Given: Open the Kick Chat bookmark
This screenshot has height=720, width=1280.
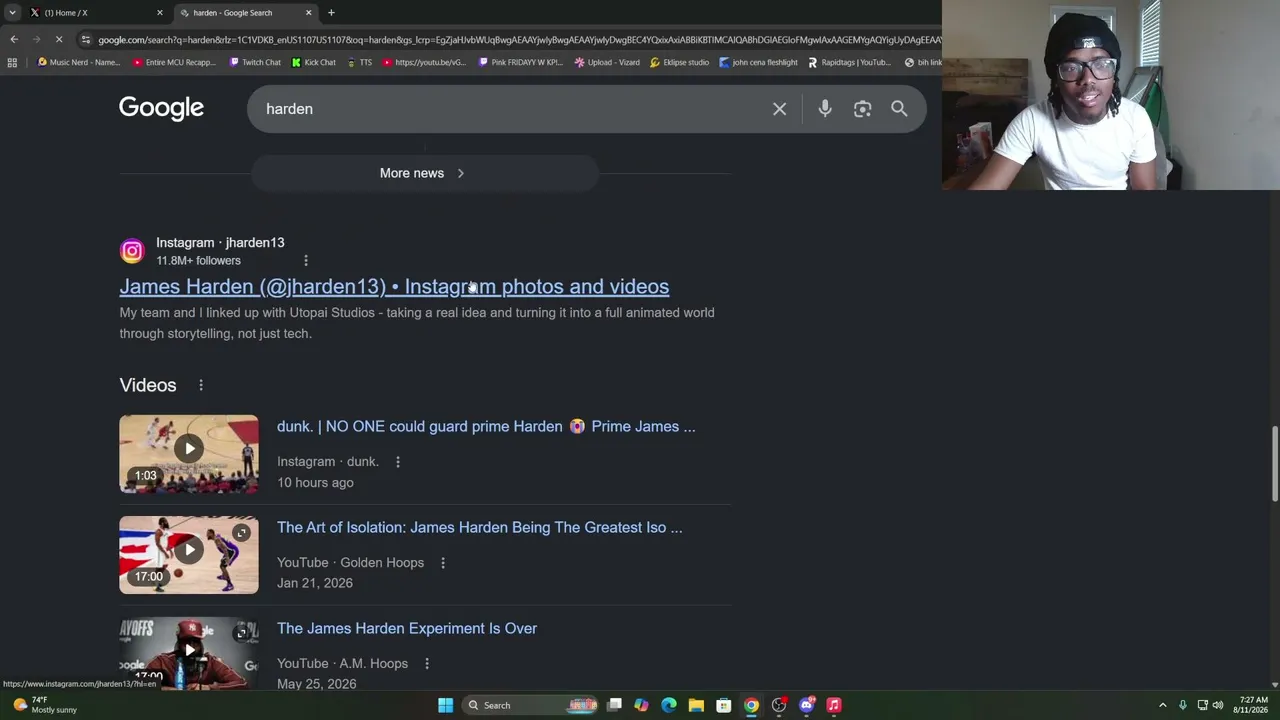Looking at the screenshot, I should [x=313, y=62].
